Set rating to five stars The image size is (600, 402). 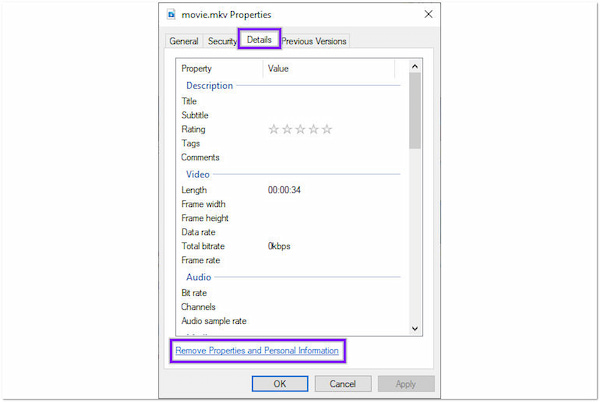click(x=327, y=129)
